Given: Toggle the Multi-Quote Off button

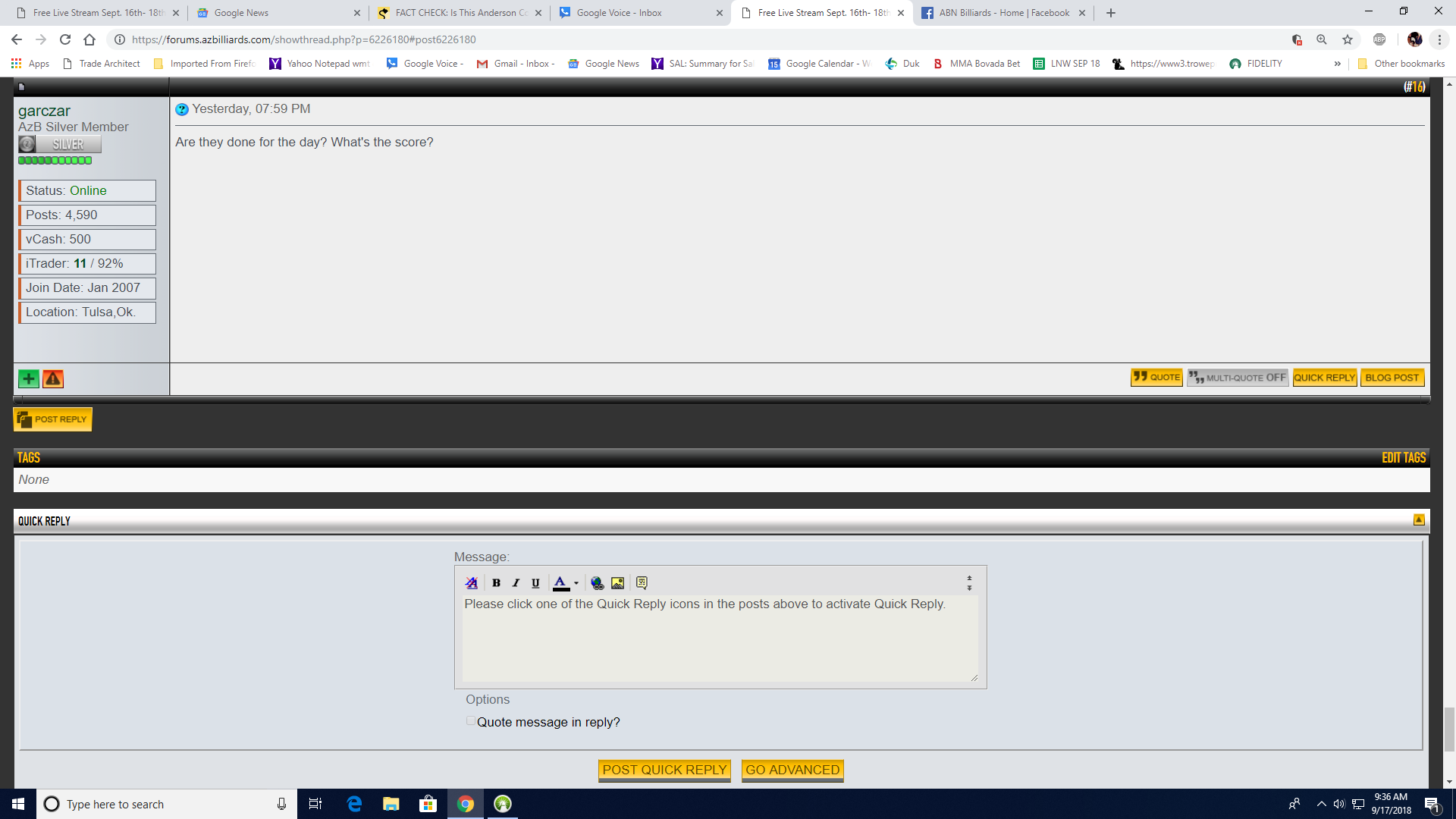Looking at the screenshot, I should pyautogui.click(x=1237, y=378).
